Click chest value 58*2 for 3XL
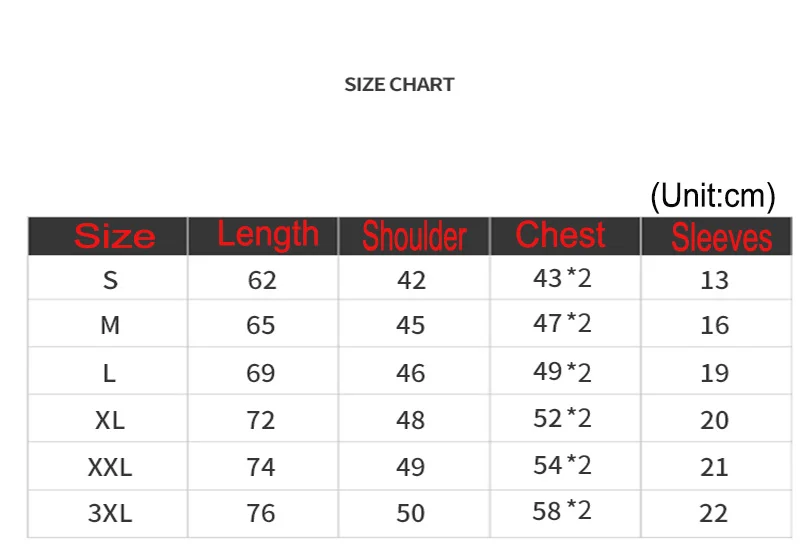Screen dimensions: 800x558 pyautogui.click(x=562, y=511)
